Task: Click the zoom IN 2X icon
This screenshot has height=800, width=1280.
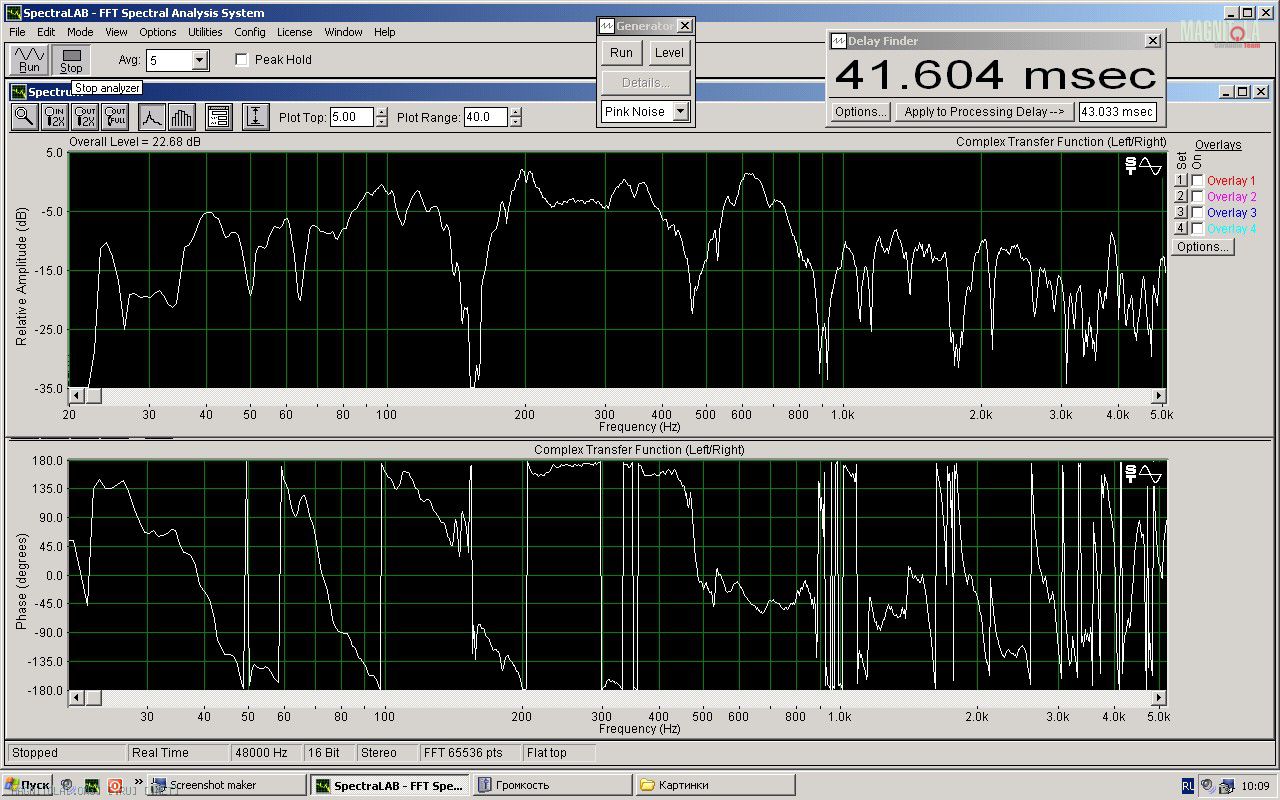Action: pyautogui.click(x=55, y=117)
